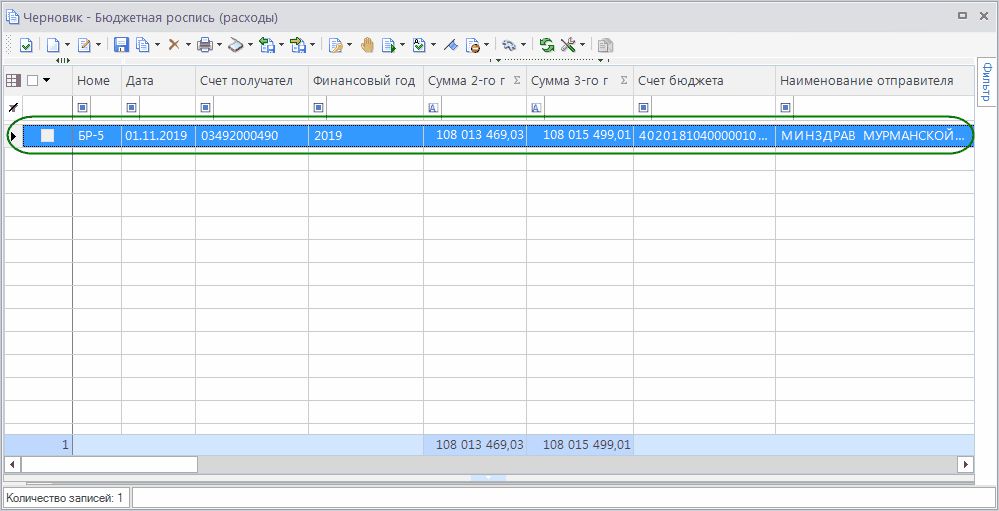Click the green Refresh arrows icon
This screenshot has height=511, width=999.
(x=547, y=45)
